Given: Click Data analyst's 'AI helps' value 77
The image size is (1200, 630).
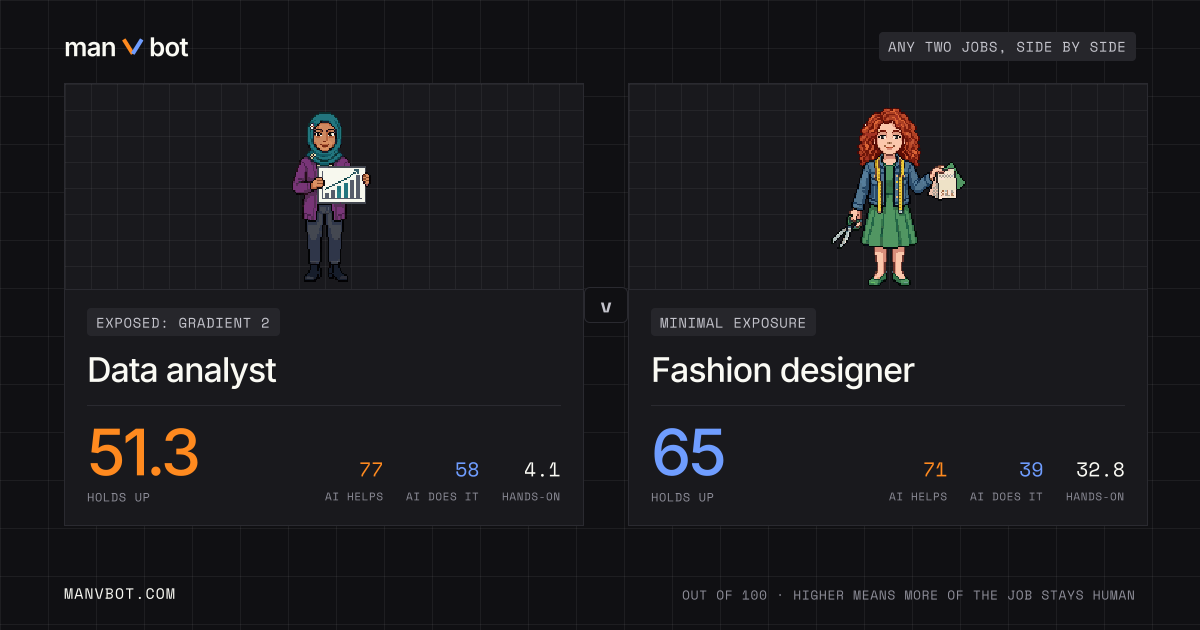Looking at the screenshot, I should 371,470.
